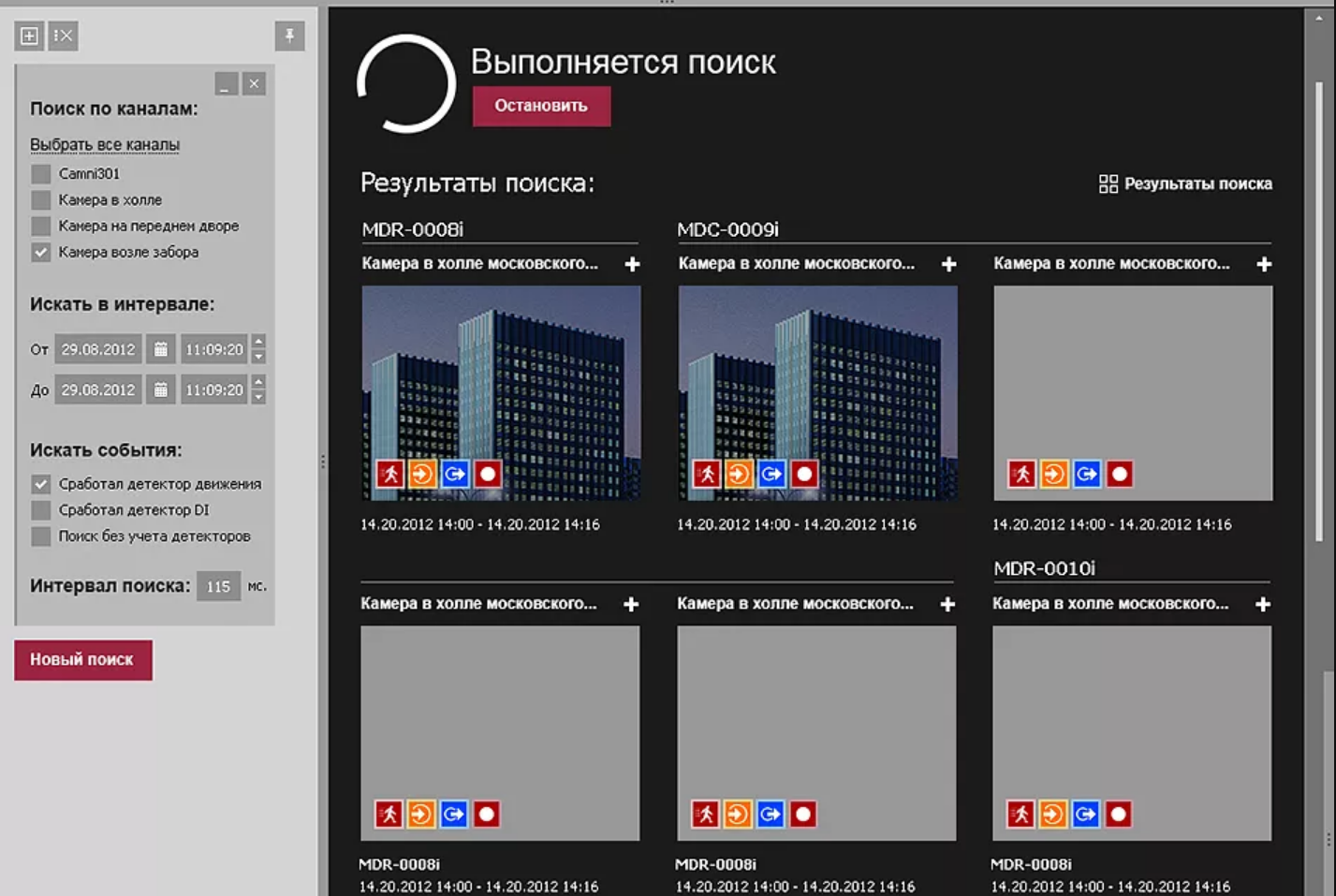The height and width of the screenshot is (896, 1336).
Task: Click motion detector icon on MDR-0010i card
Action: [1021, 814]
